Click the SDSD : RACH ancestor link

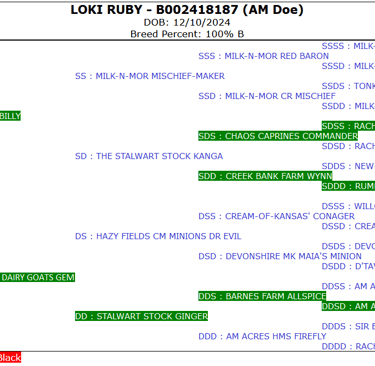(x=348, y=146)
